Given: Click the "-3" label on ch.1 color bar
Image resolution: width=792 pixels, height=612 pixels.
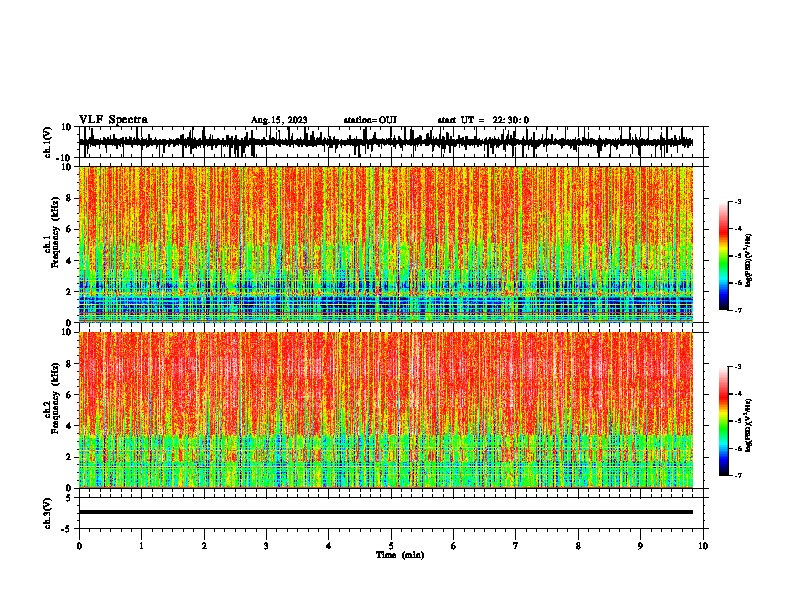Looking at the screenshot, I should 737,201.
